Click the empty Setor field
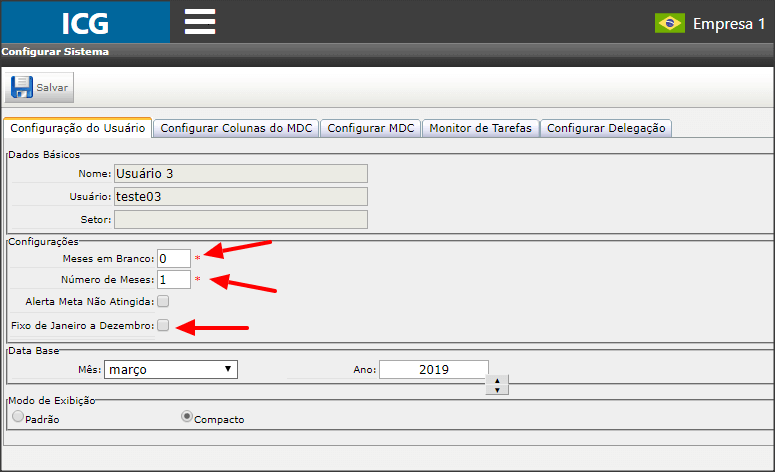775x472 pixels. coord(241,219)
